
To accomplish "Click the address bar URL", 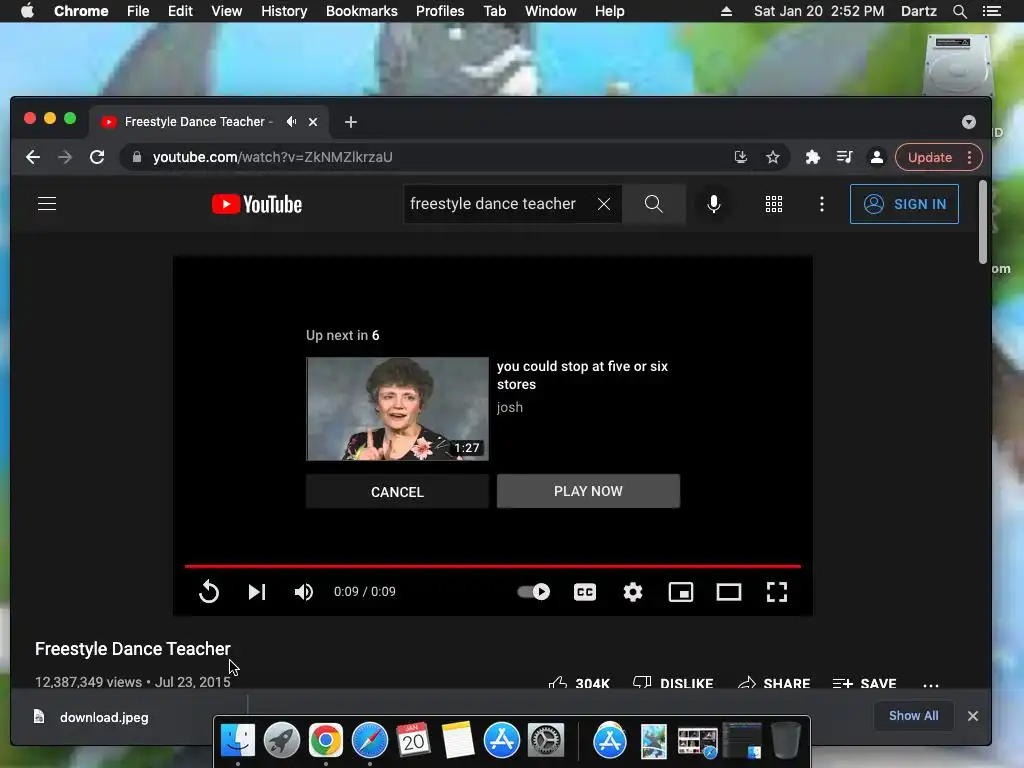I will [272, 157].
